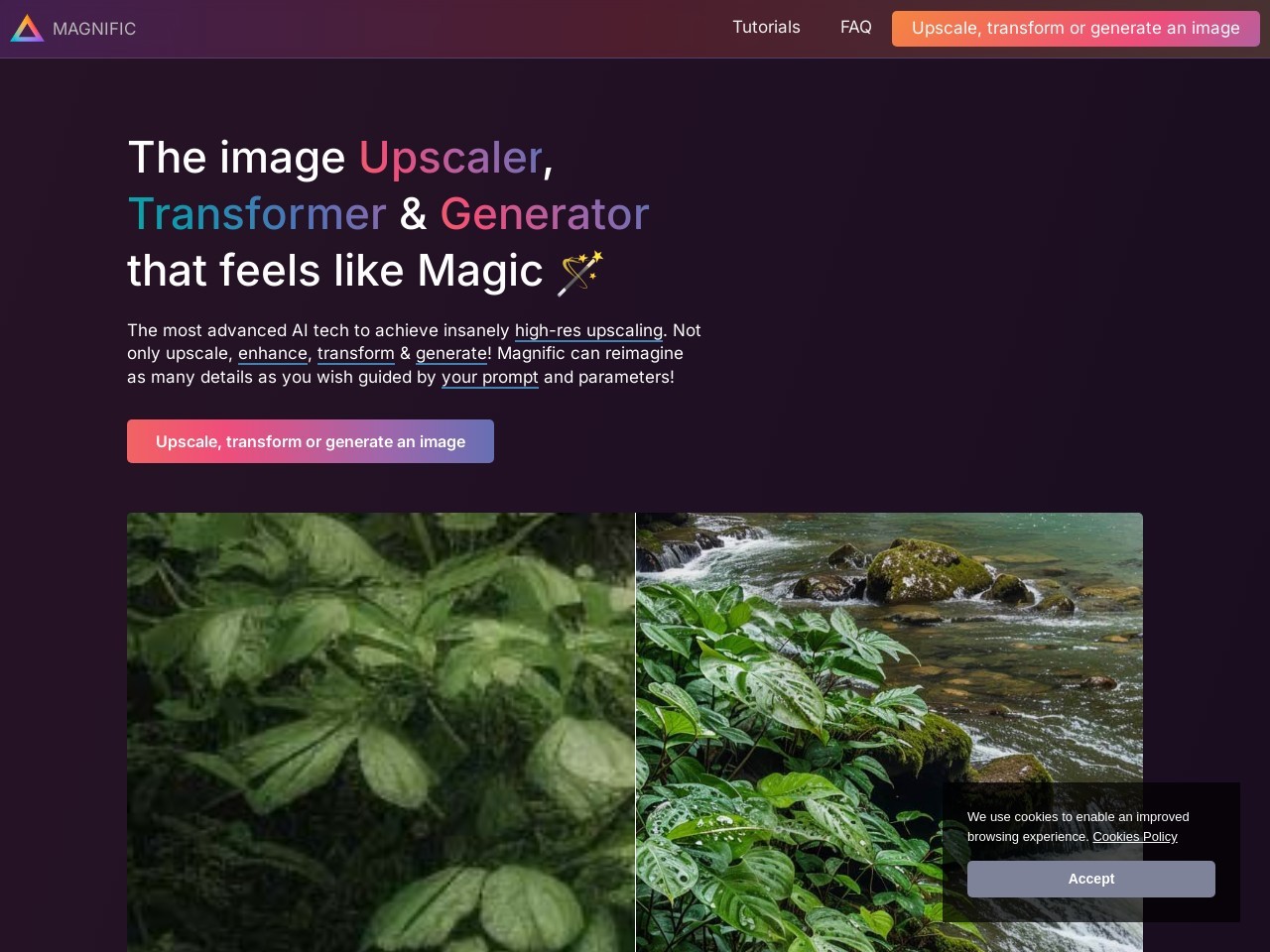The image size is (1270, 952).
Task: Click the blurry low-res plant image side
Action: click(381, 732)
